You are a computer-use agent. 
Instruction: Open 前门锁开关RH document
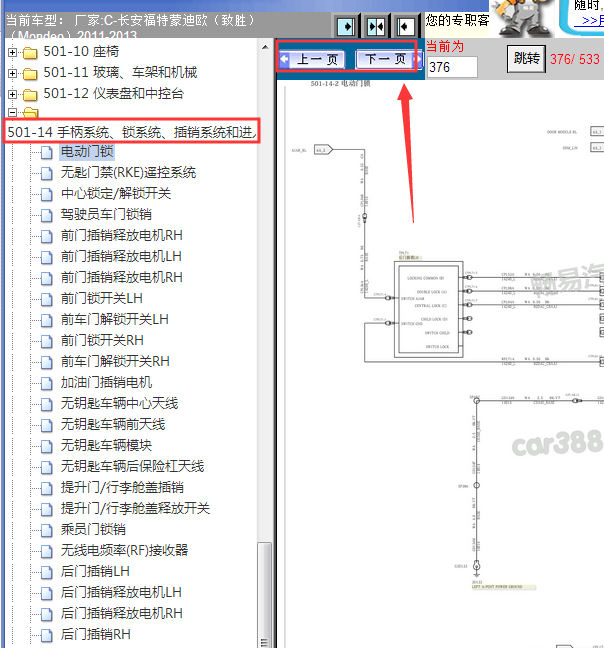pyautogui.click(x=102, y=341)
